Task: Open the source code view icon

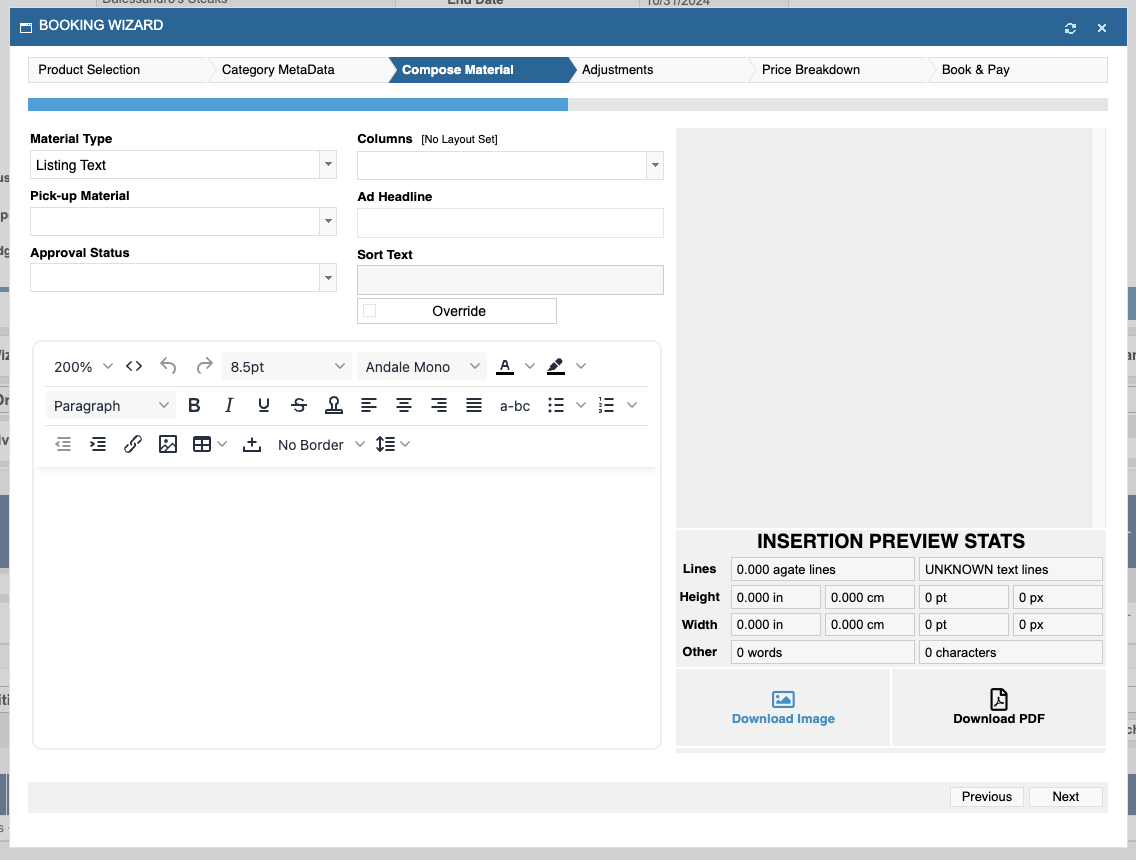Action: (x=134, y=366)
